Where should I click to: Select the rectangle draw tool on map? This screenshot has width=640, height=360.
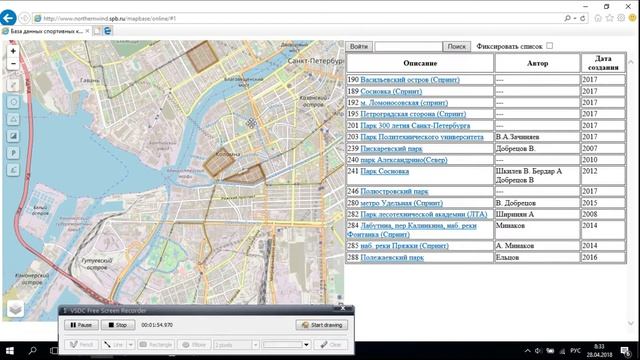tap(13, 136)
